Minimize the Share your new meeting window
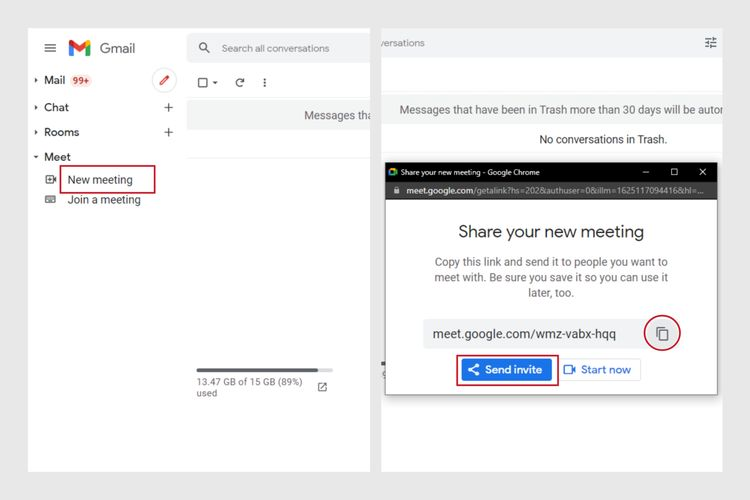Image resolution: width=750 pixels, height=500 pixels. pyautogui.click(x=646, y=172)
